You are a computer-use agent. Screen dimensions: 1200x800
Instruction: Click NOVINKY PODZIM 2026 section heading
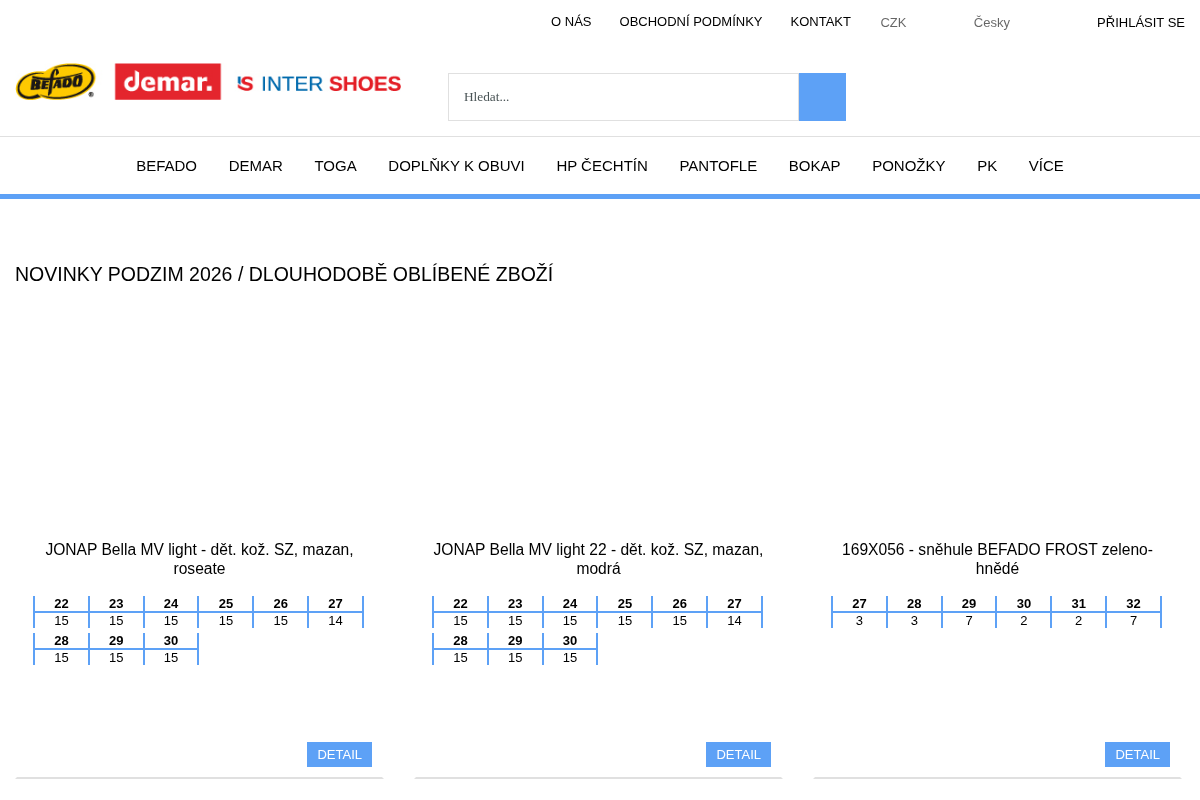pyautogui.click(x=284, y=274)
